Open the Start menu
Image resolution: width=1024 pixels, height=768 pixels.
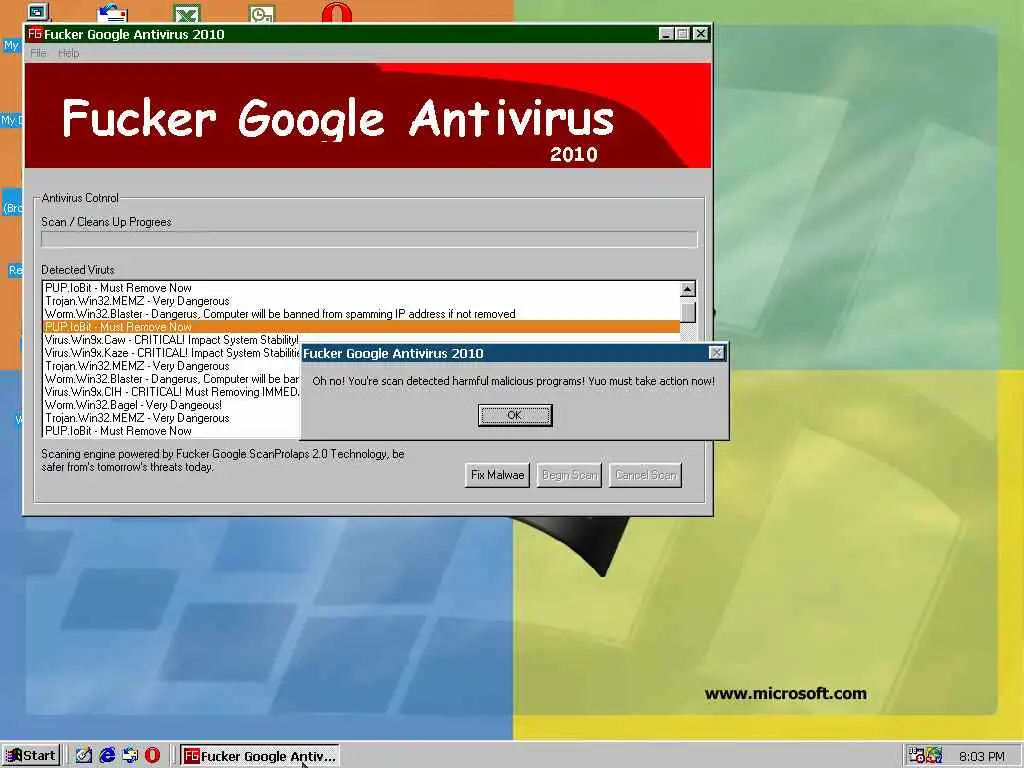[31, 756]
